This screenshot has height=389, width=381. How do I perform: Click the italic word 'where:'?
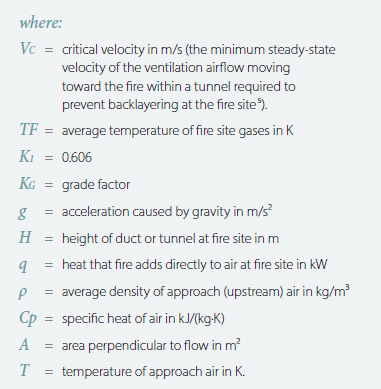(x=41, y=23)
